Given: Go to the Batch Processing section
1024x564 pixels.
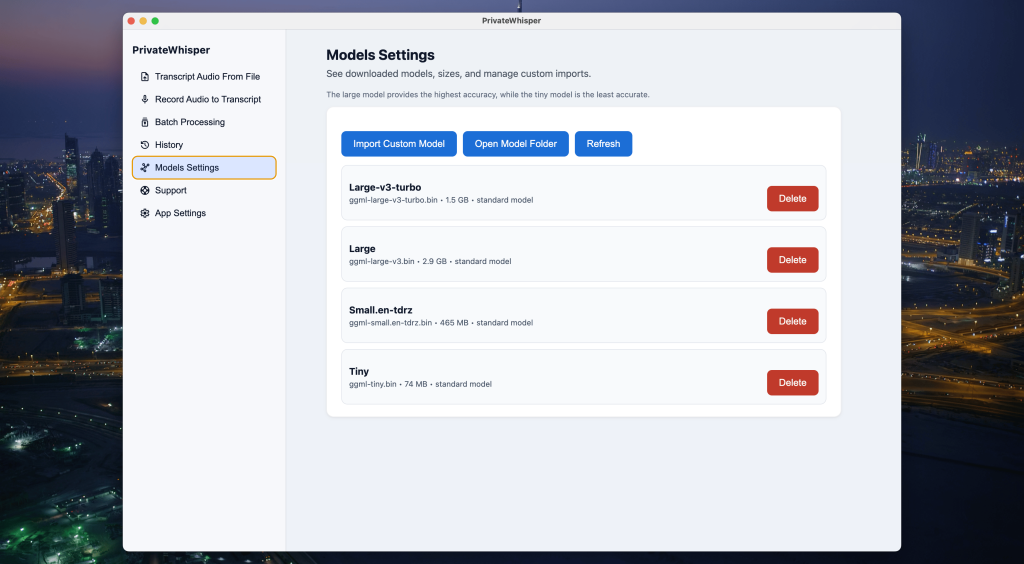Looking at the screenshot, I should pos(189,122).
